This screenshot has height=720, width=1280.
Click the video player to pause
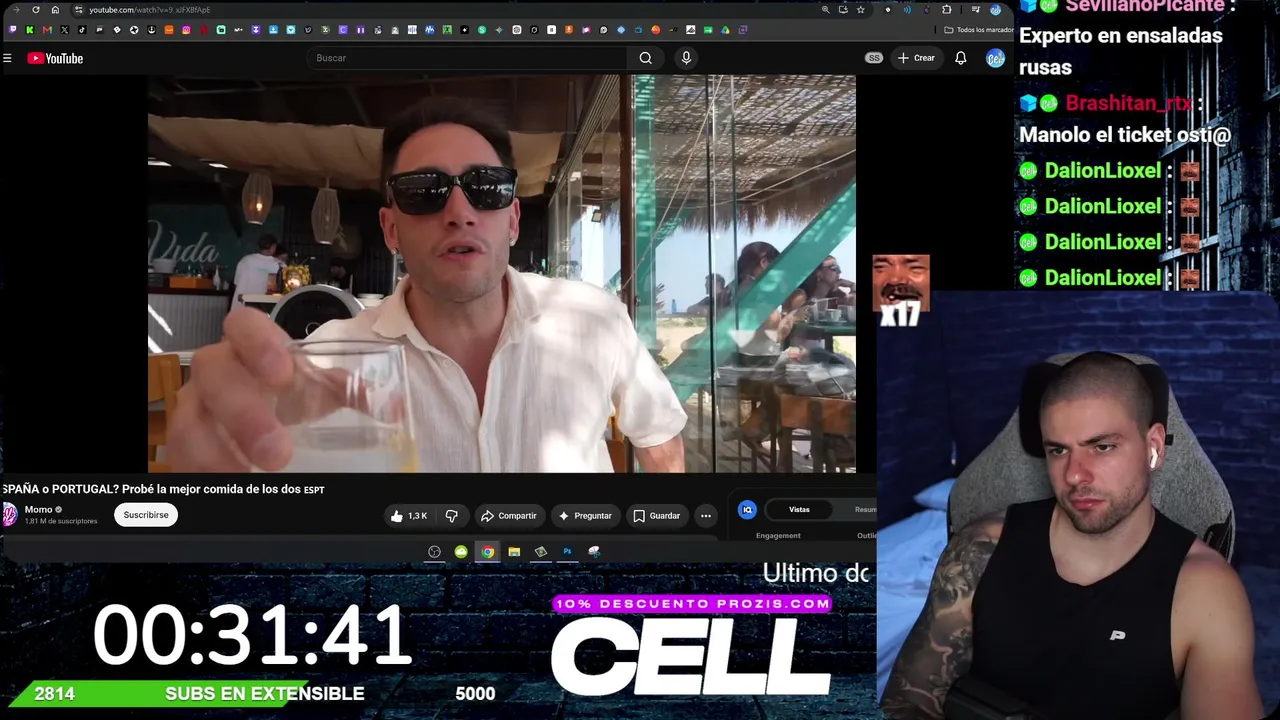point(502,273)
